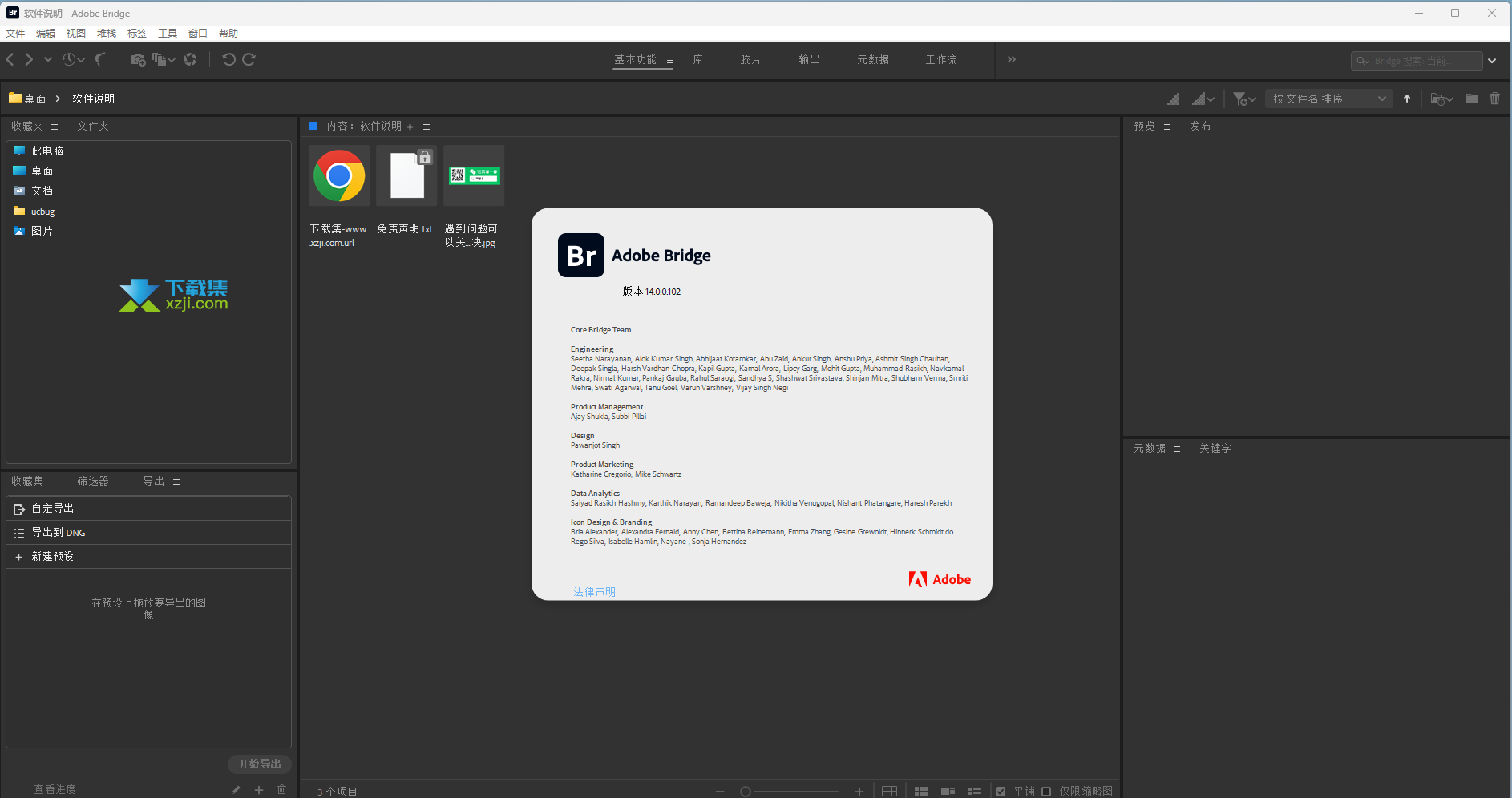Open the 按文件名排序 sort dropdown
The height and width of the screenshot is (798, 1512).
coord(1329,99)
